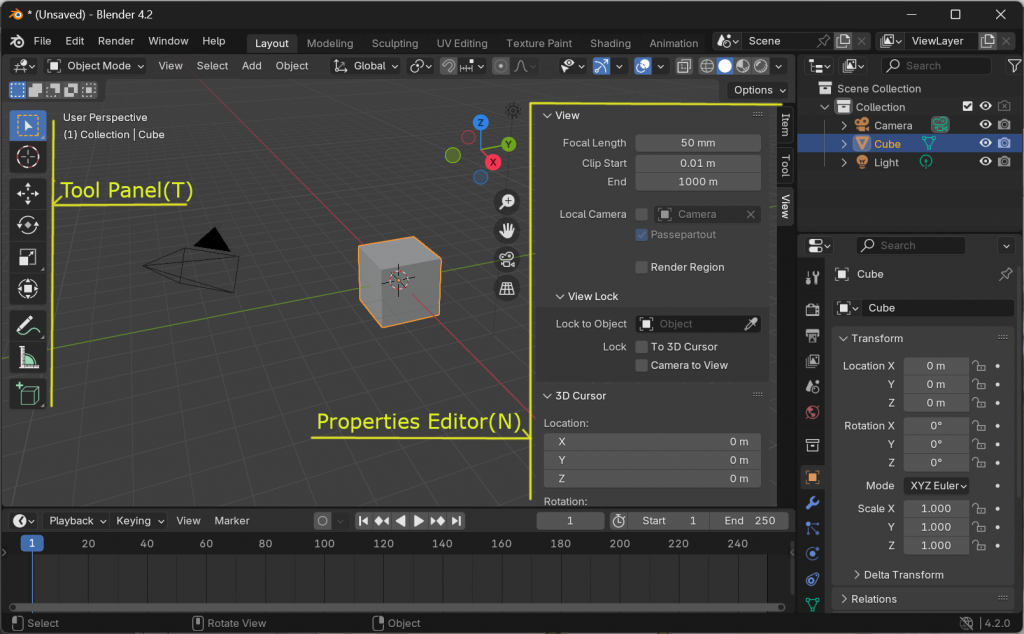This screenshot has width=1024, height=634.
Task: Activate the Transform tool
Action: [x=27, y=289]
